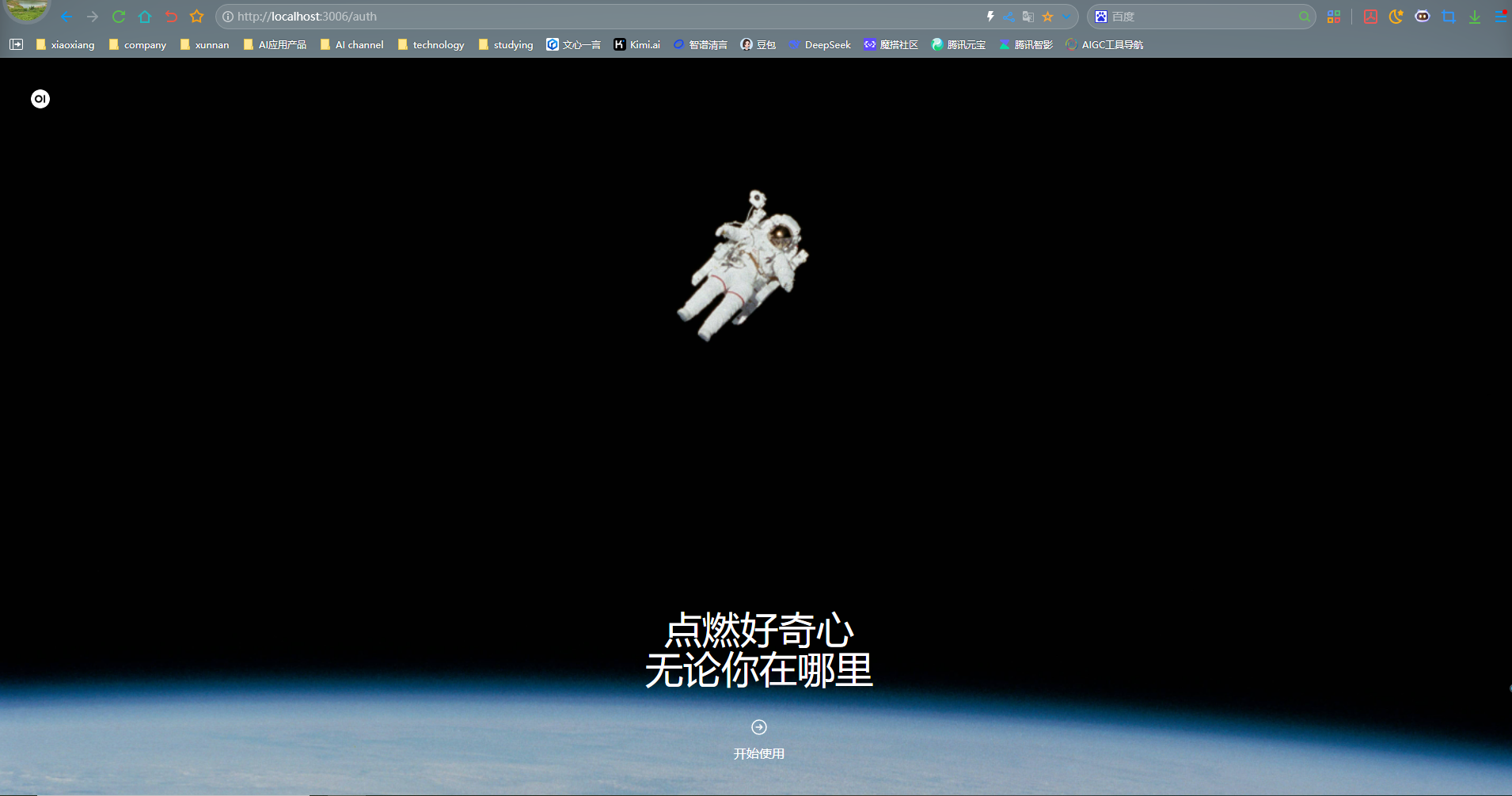This screenshot has width=1512, height=796.
Task: Click the 开始使用 label
Action: click(x=759, y=754)
